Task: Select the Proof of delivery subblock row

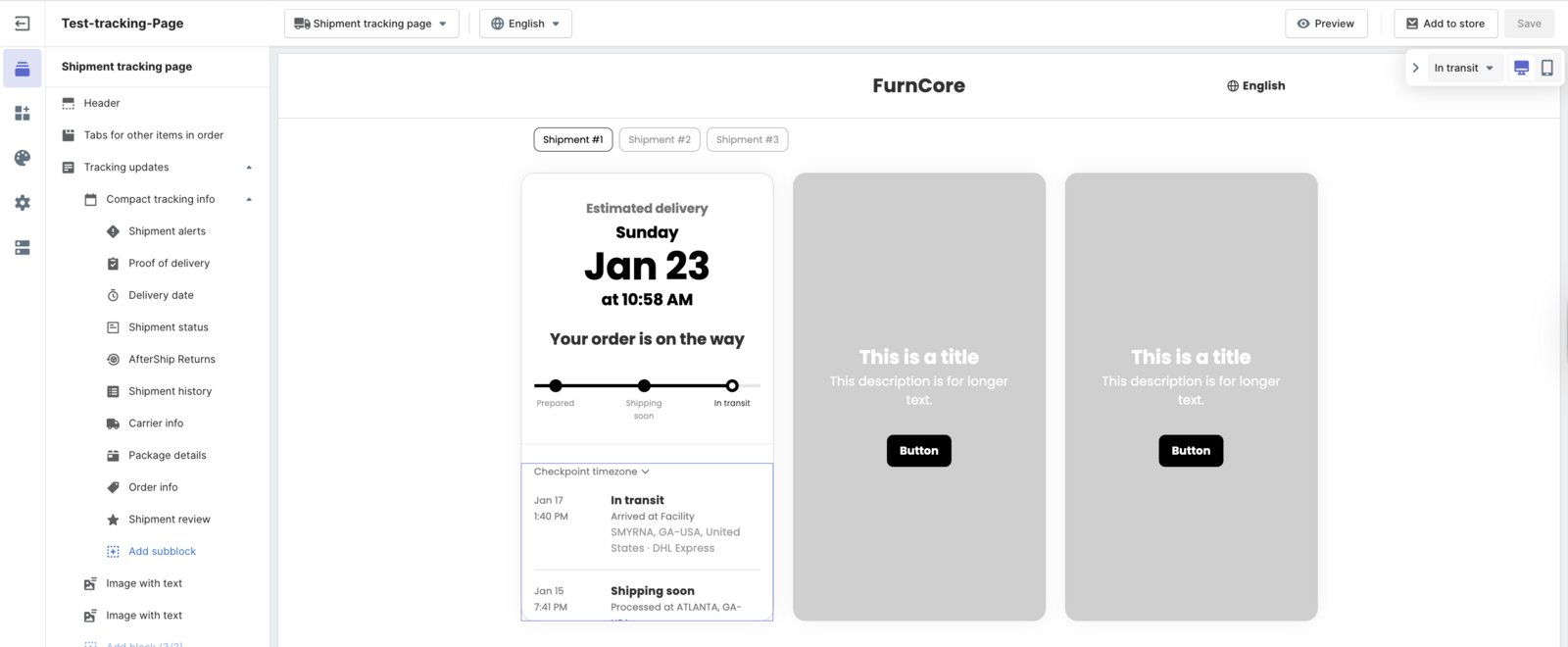Action: click(158, 264)
